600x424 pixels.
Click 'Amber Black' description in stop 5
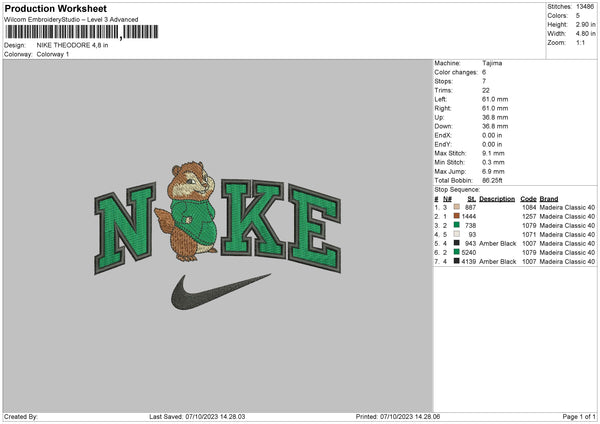497,243
